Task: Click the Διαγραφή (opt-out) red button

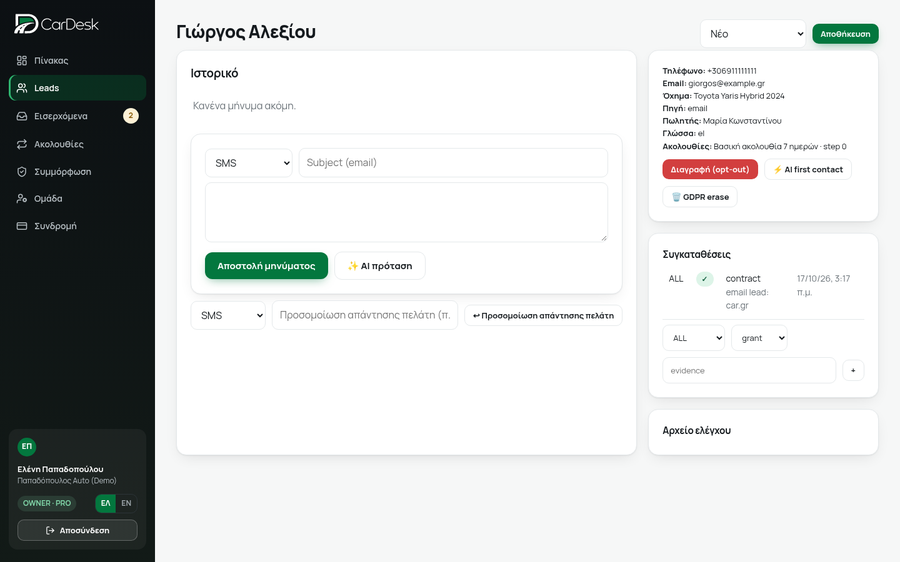Action: coord(710,169)
